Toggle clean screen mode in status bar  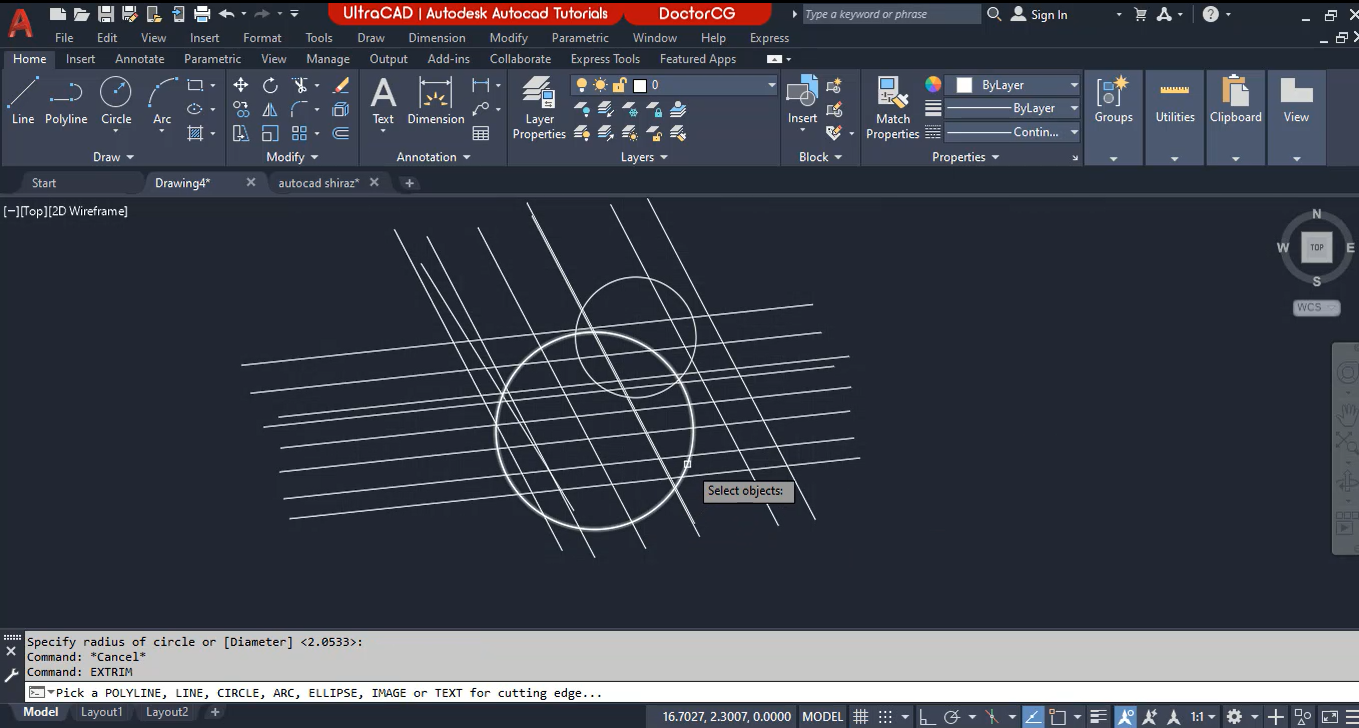coord(1329,716)
